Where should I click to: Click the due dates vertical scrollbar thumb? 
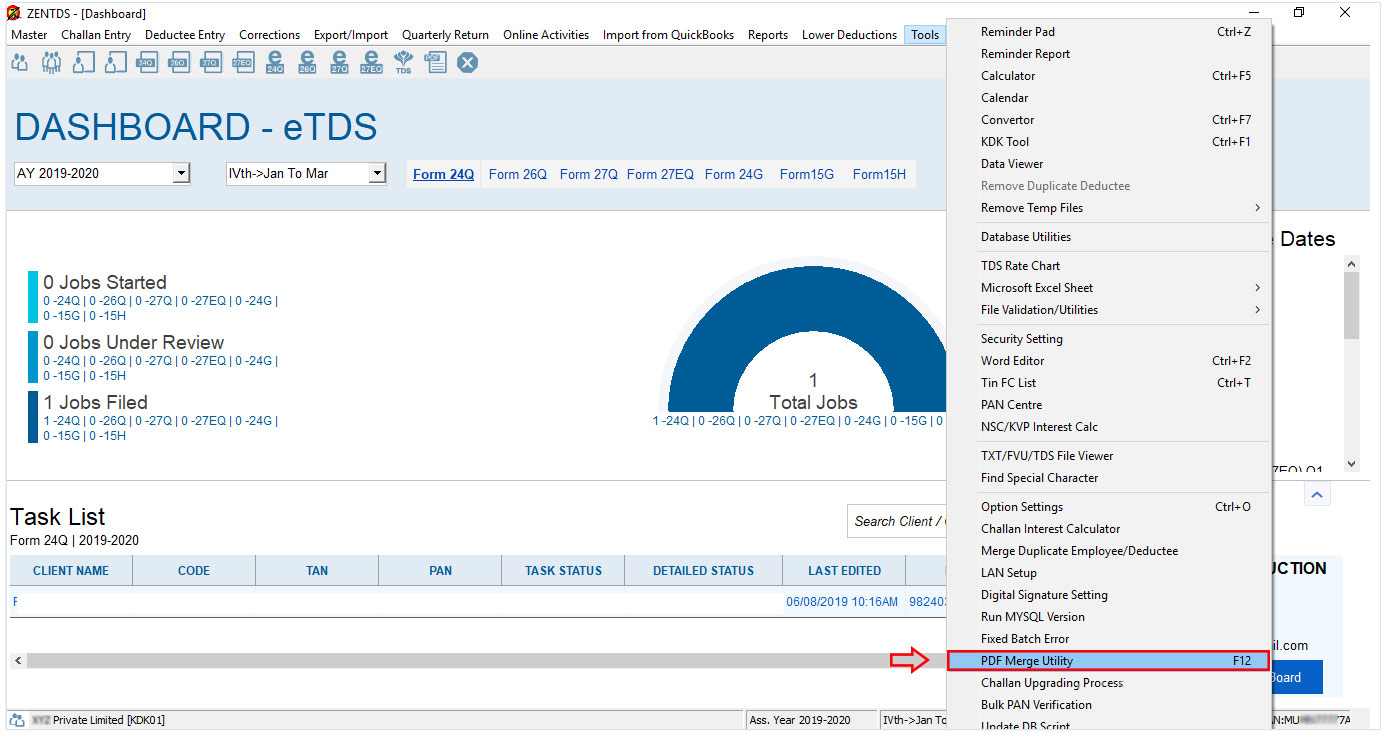coord(1351,305)
